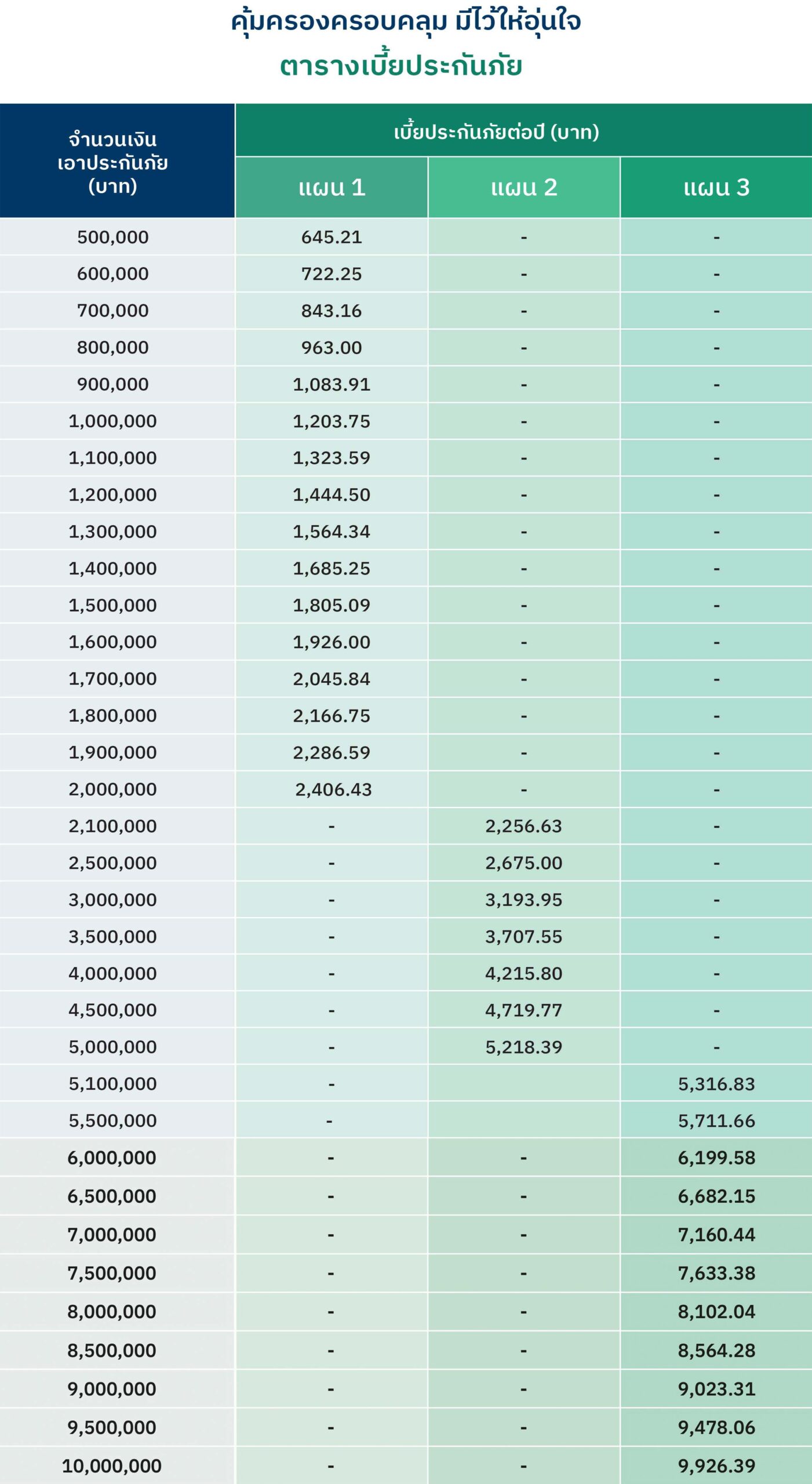This screenshot has height=1484, width=812.
Task: Select the 10,000,000 sum insured cell
Action: coord(112,1466)
